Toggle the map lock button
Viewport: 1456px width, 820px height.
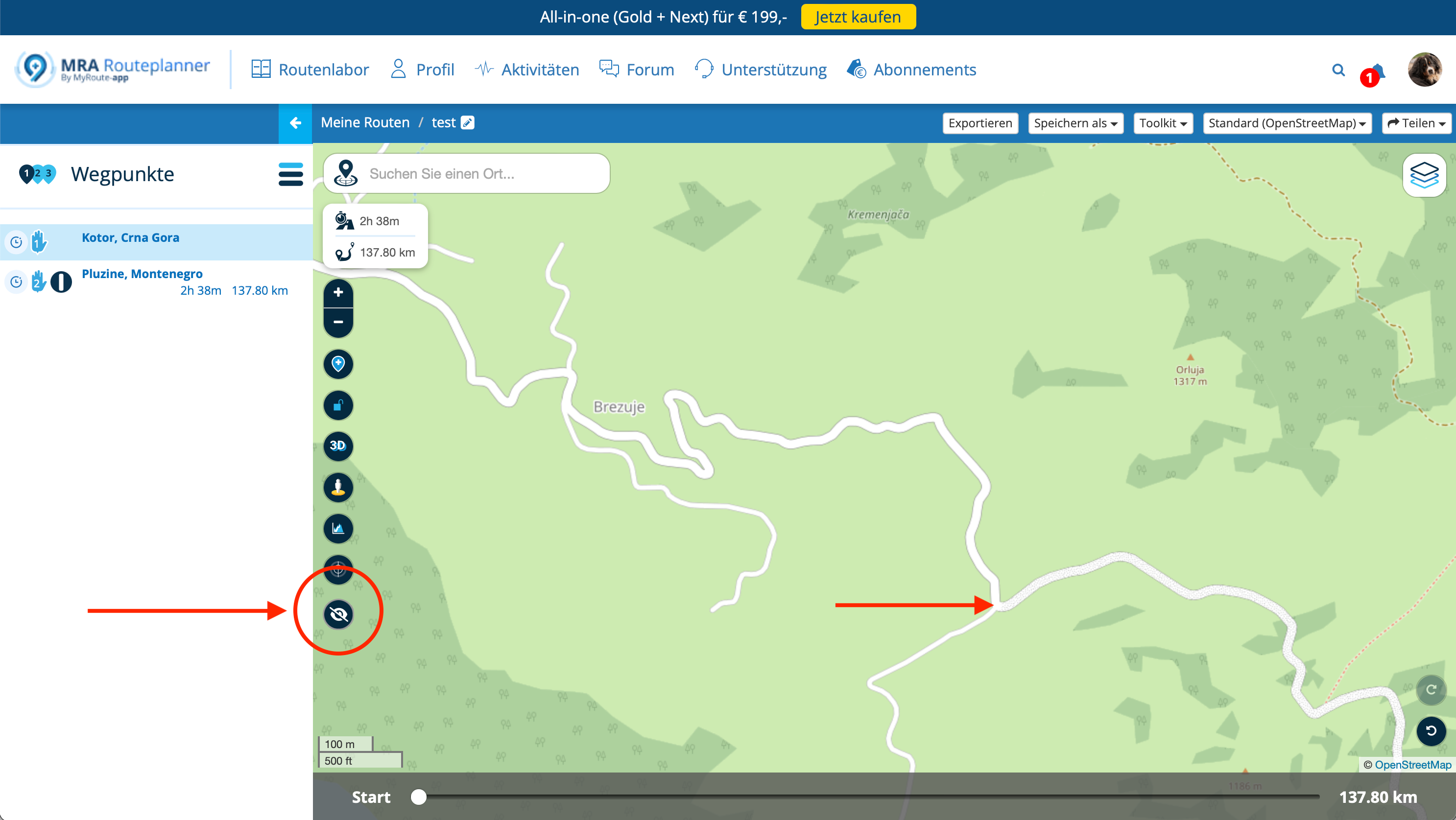338,405
